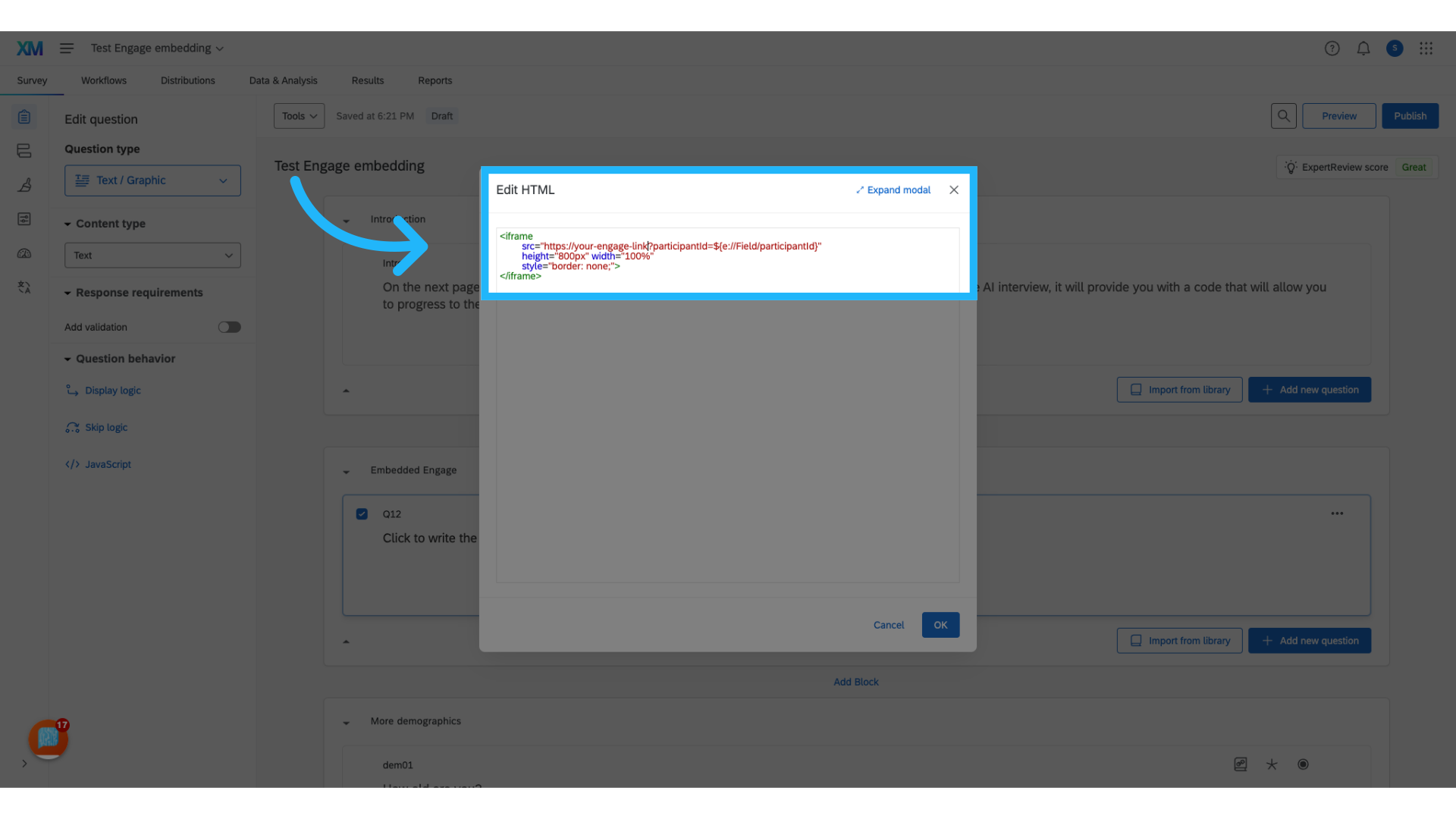The width and height of the screenshot is (1456, 819).
Task: Open Display logic settings
Action: click(x=104, y=391)
